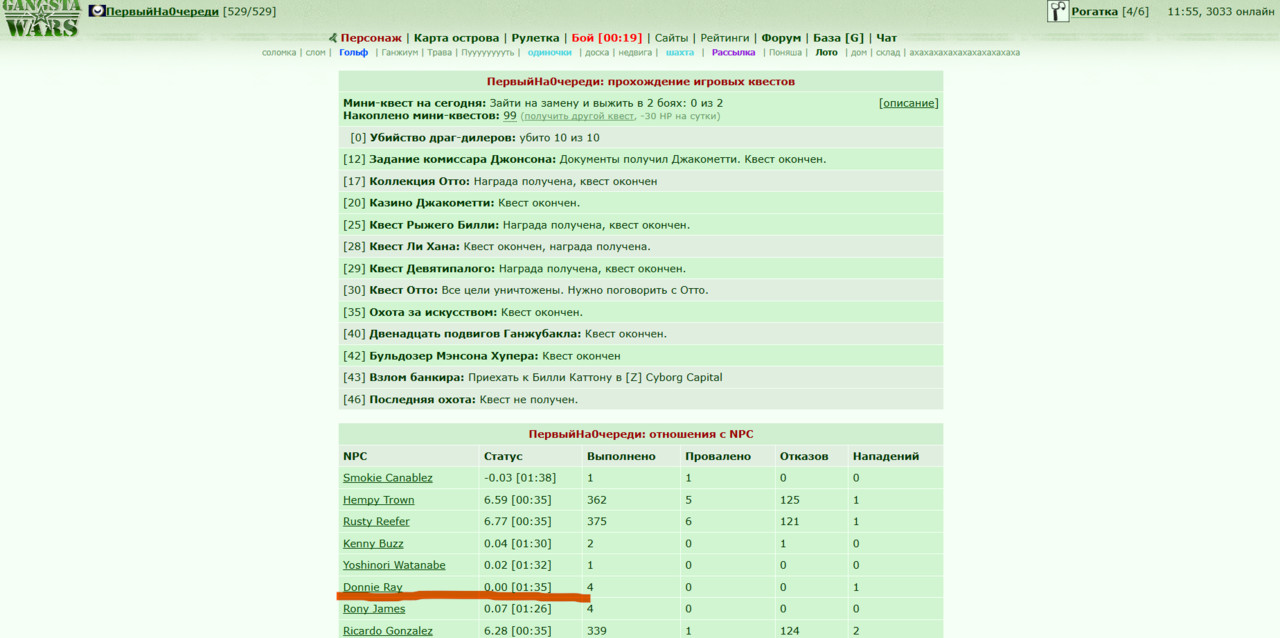
Task: Click the Gangsta Wars logo
Action: [x=41, y=19]
